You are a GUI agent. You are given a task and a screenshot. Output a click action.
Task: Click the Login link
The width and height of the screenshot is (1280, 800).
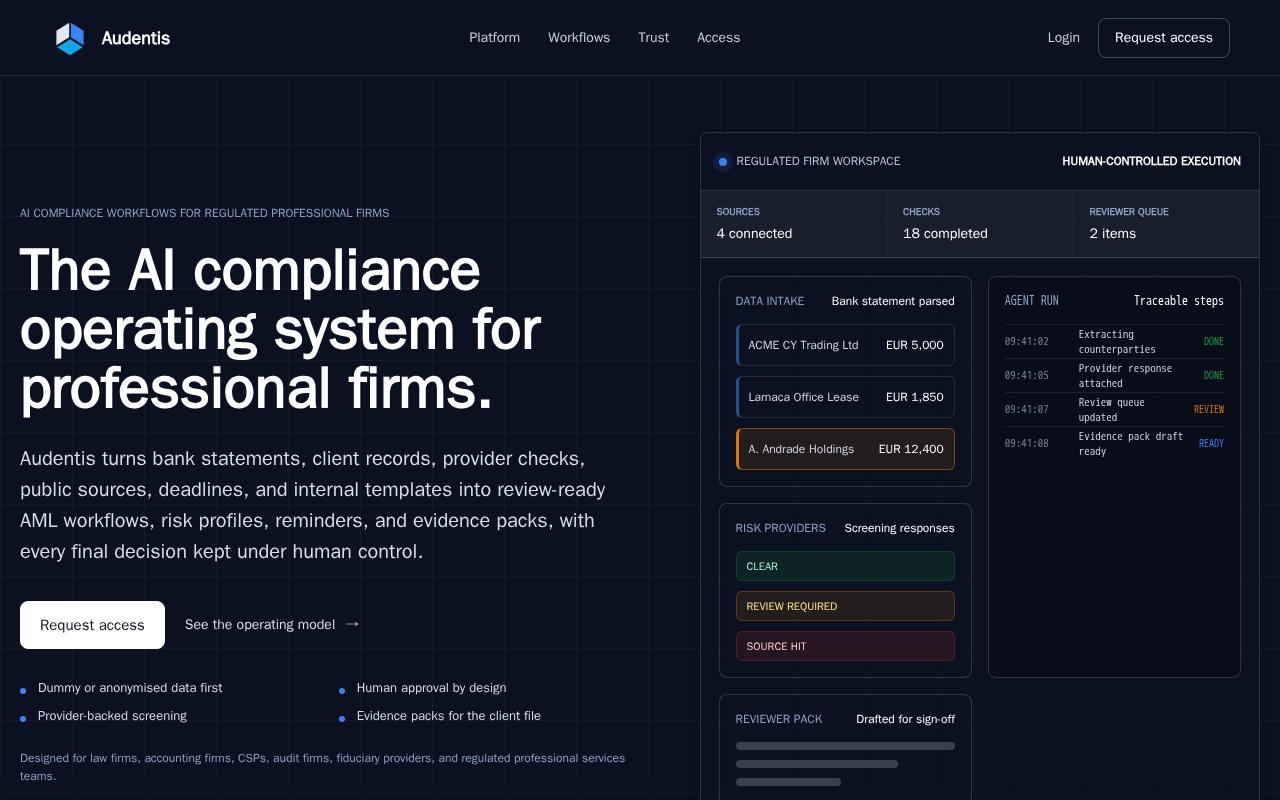(1064, 38)
